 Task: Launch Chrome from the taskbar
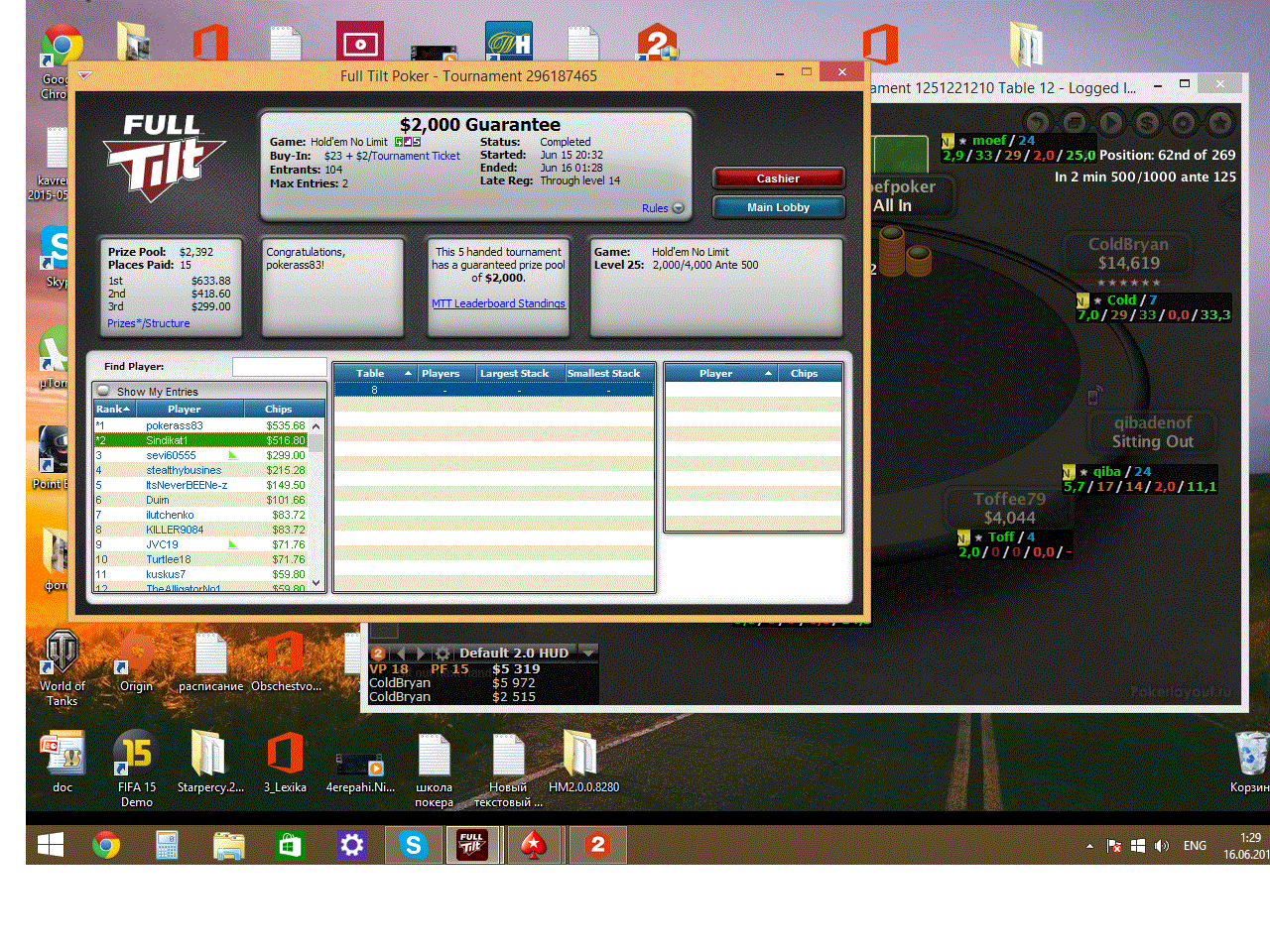click(x=106, y=845)
